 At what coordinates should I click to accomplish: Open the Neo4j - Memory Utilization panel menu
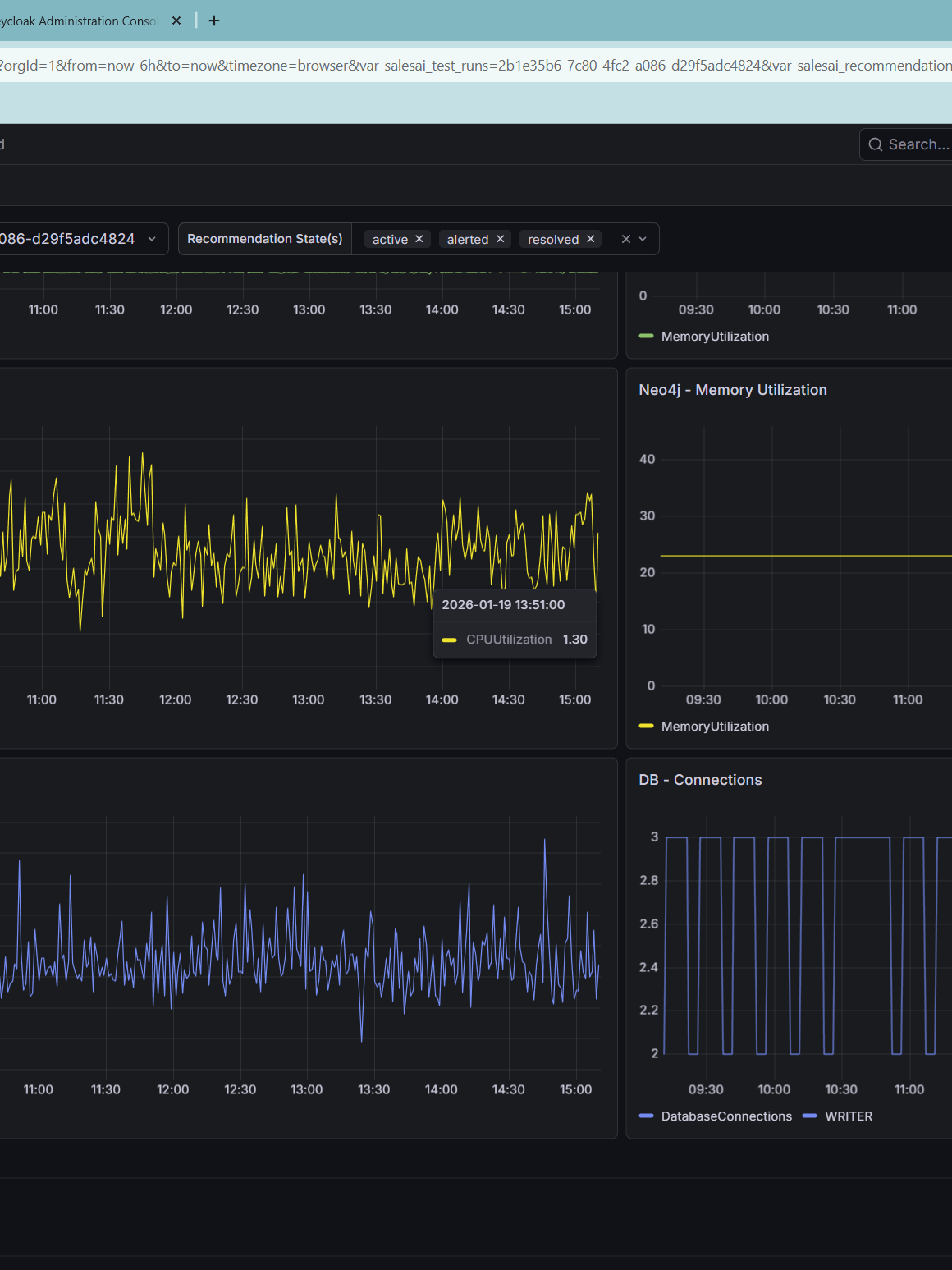tap(733, 390)
